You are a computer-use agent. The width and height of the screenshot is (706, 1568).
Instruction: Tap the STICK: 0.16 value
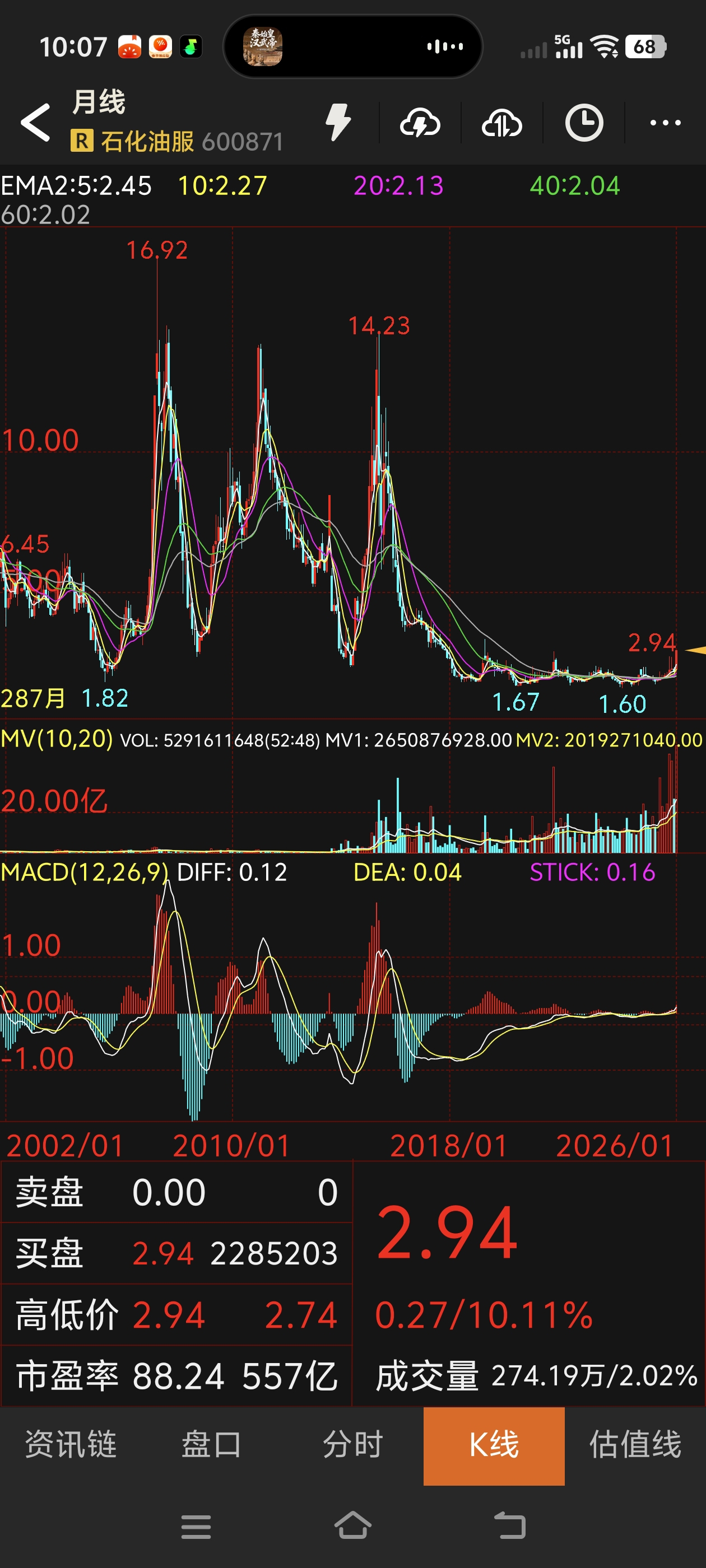click(x=592, y=872)
